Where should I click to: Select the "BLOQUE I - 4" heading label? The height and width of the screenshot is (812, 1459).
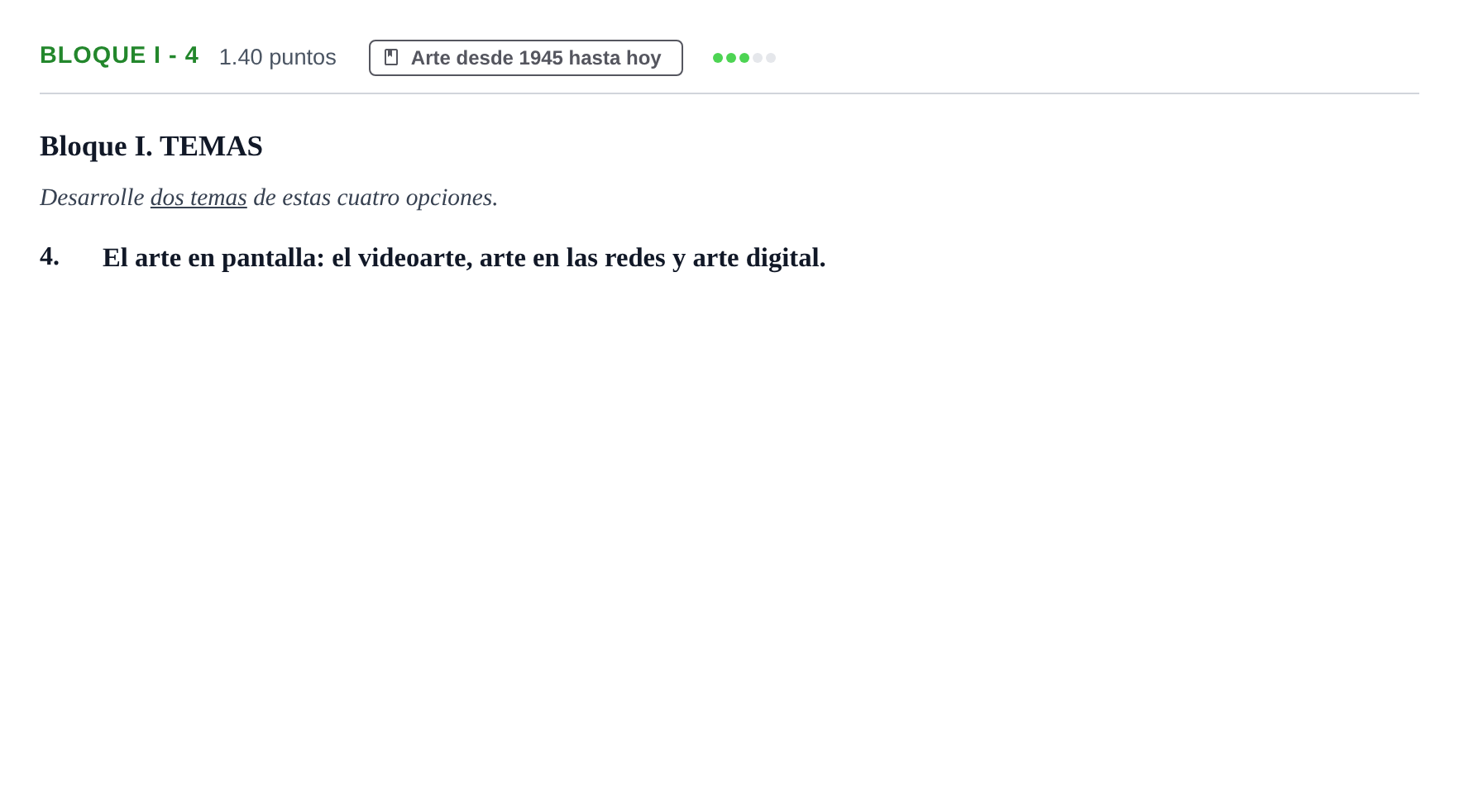pos(119,55)
